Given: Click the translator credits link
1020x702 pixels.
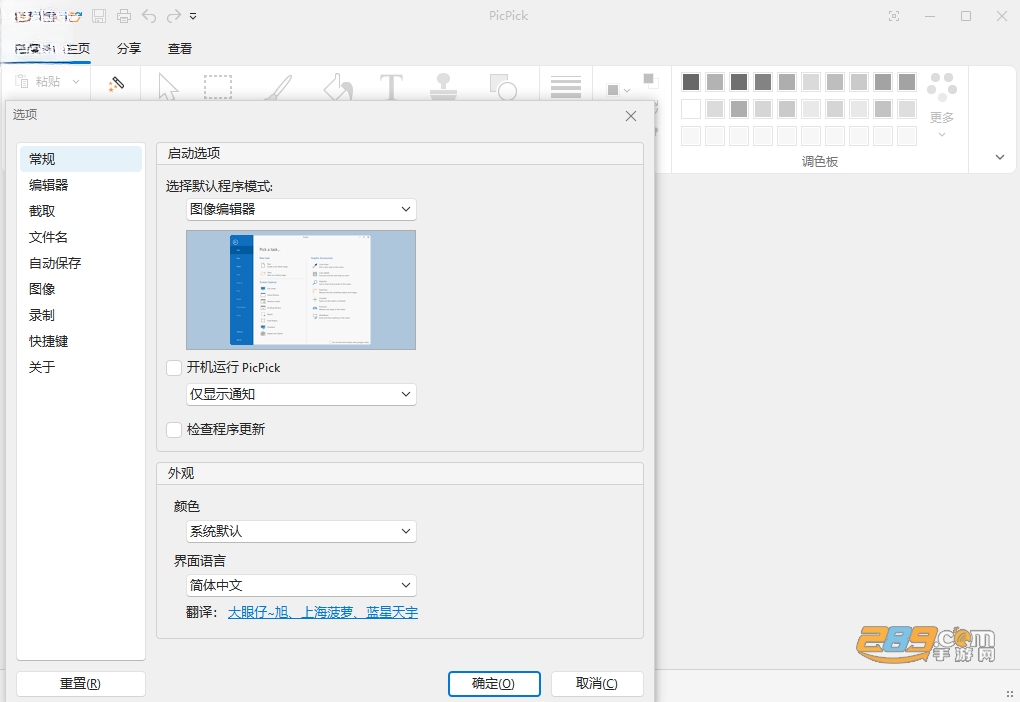Looking at the screenshot, I should pos(323,612).
